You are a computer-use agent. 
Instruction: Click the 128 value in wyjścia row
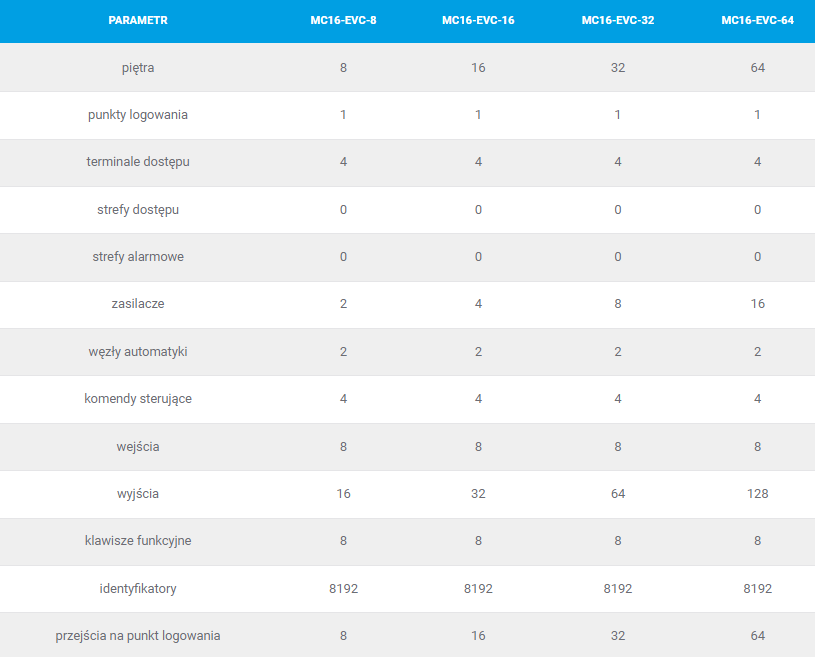[757, 494]
